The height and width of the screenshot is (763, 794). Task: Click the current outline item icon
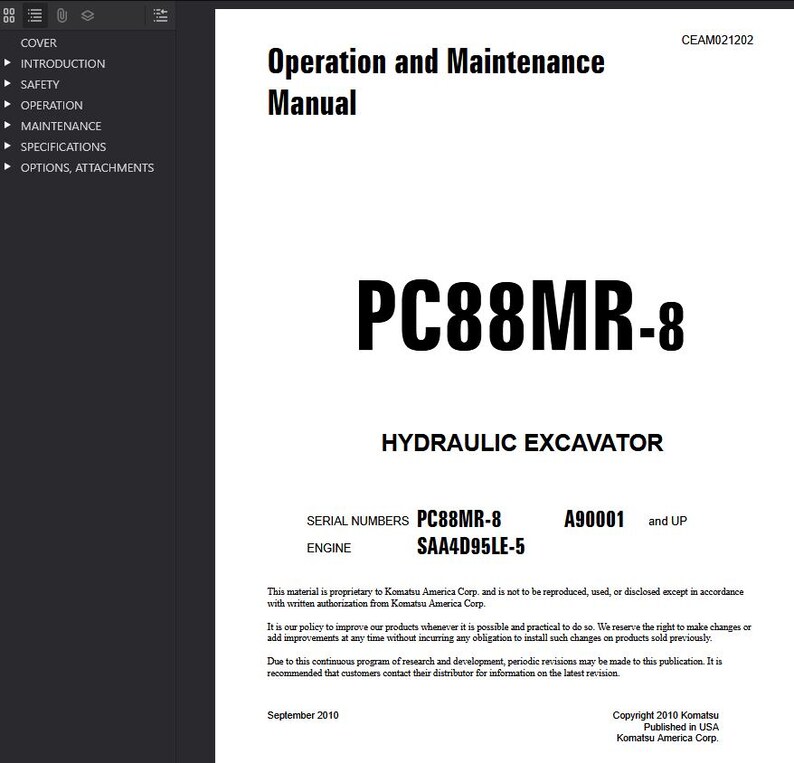[161, 15]
